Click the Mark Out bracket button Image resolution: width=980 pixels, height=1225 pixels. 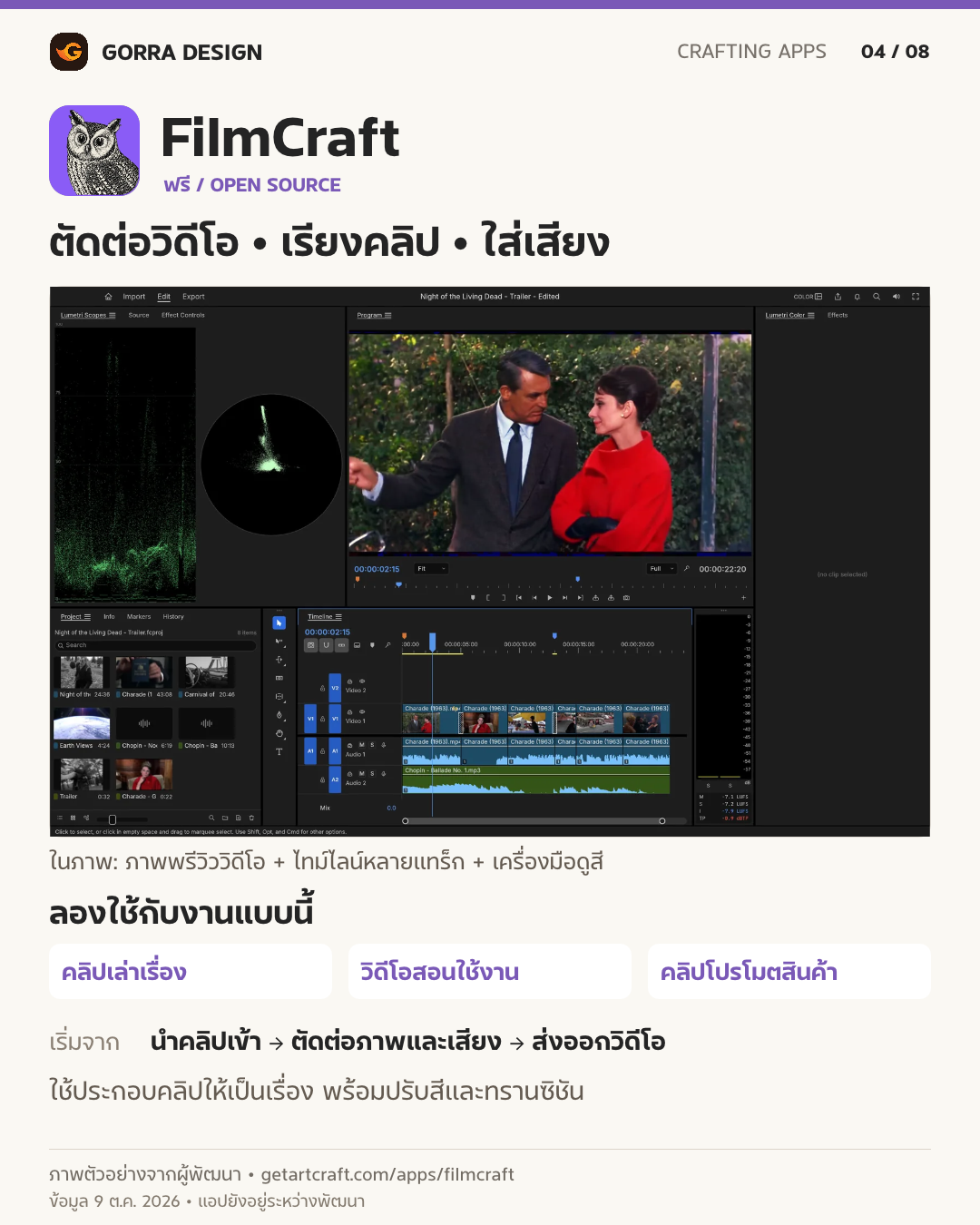[504, 598]
